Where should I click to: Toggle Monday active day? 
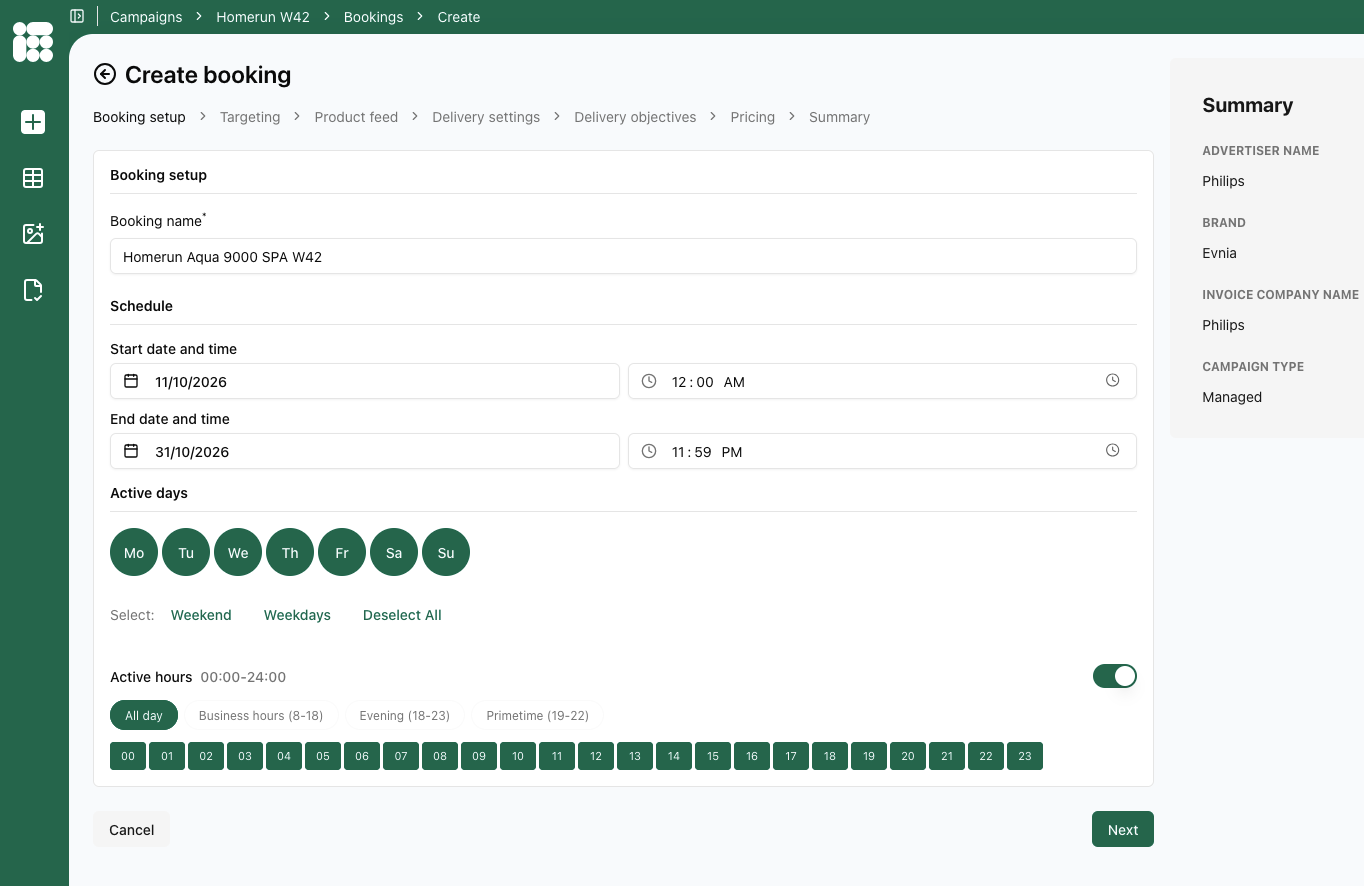tap(134, 552)
